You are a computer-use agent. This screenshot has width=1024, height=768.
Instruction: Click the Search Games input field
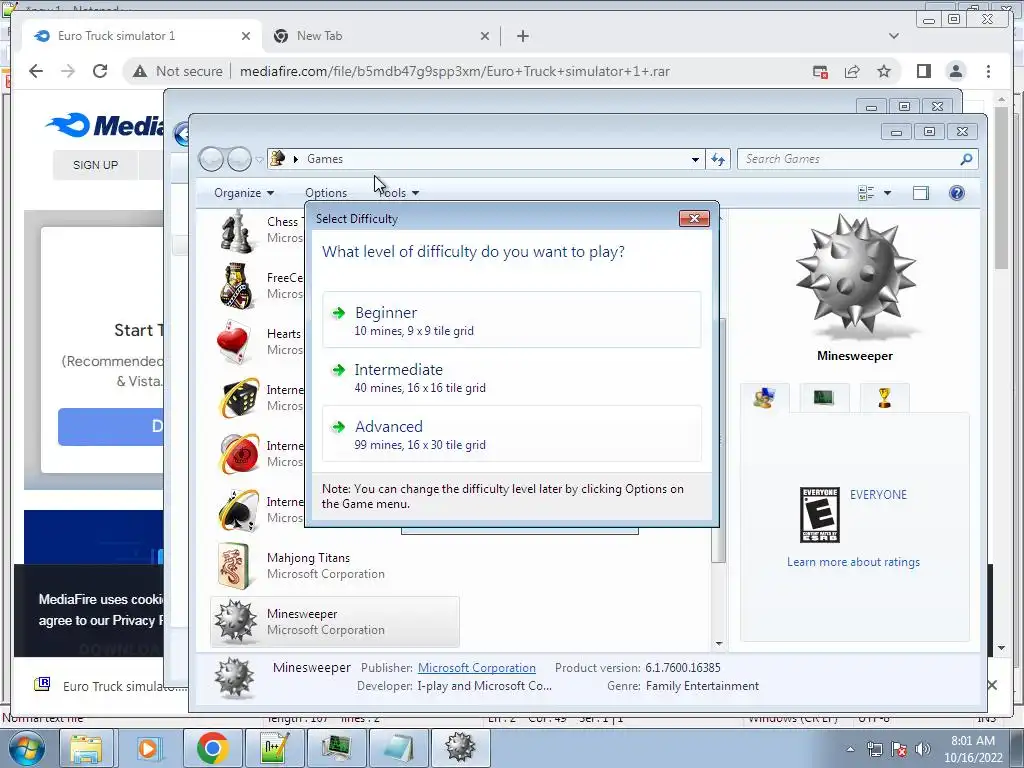click(x=849, y=159)
